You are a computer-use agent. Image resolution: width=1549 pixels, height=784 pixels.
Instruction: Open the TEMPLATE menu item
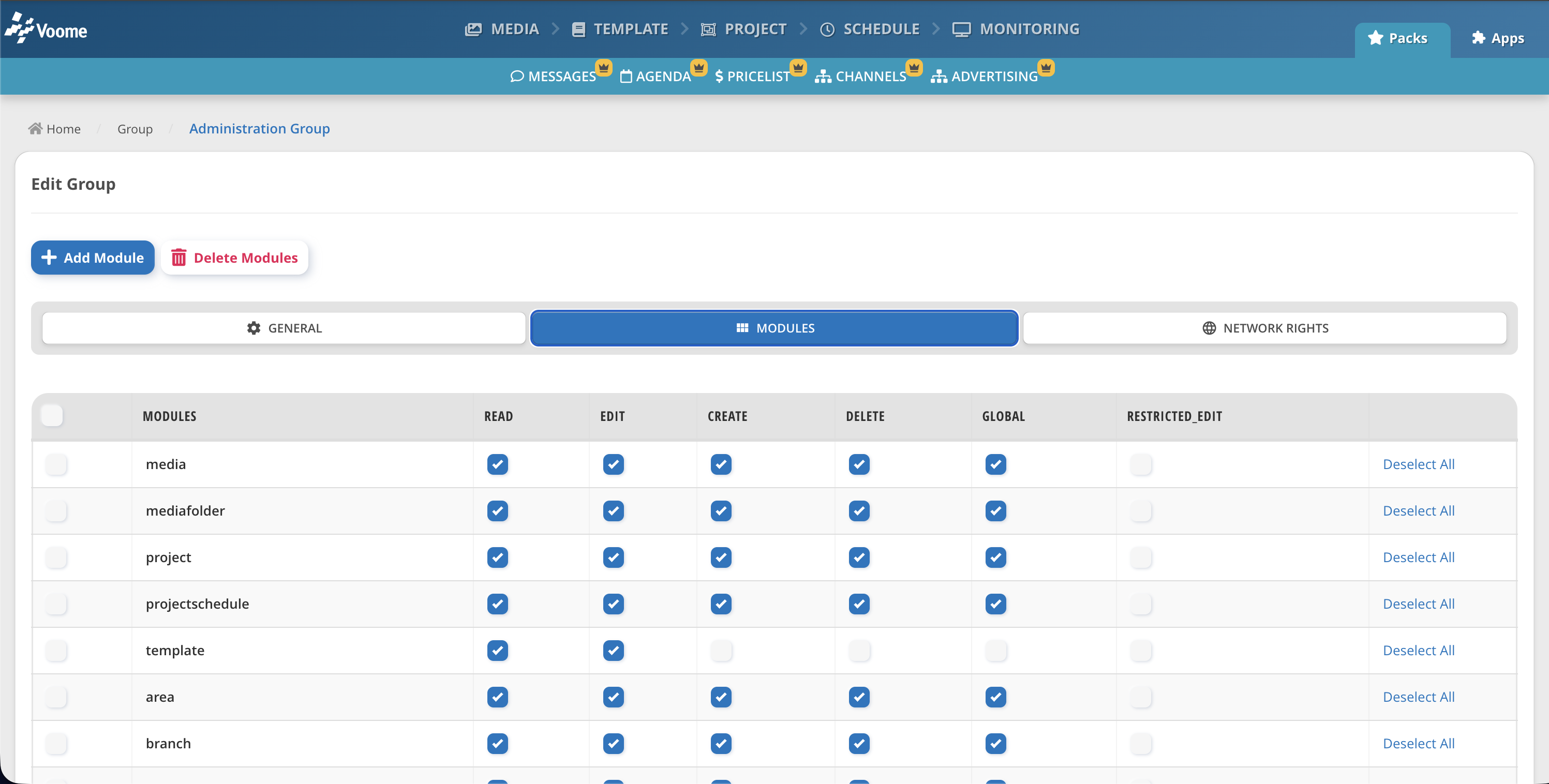click(620, 29)
